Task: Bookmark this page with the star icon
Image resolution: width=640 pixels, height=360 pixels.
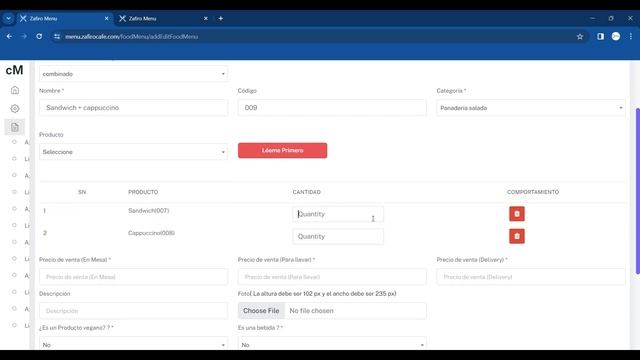Action: pos(580,36)
